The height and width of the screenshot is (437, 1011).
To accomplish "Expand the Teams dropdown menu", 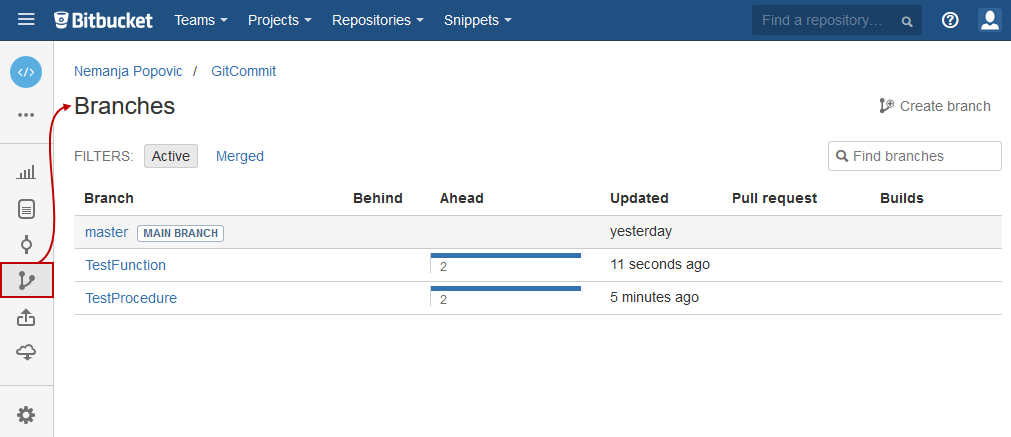I will [200, 20].
